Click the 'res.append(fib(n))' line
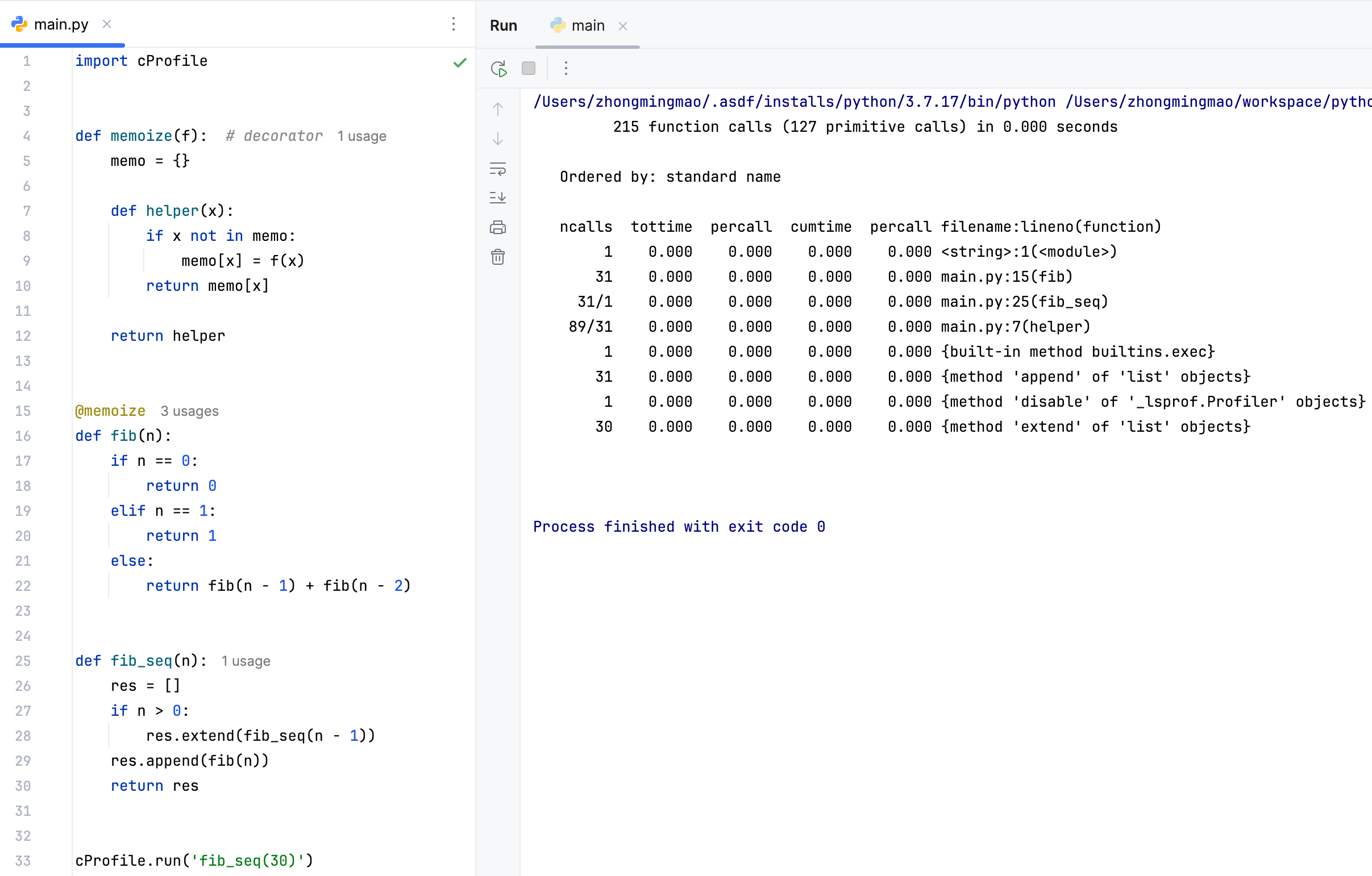This screenshot has width=1372, height=876. (x=190, y=761)
